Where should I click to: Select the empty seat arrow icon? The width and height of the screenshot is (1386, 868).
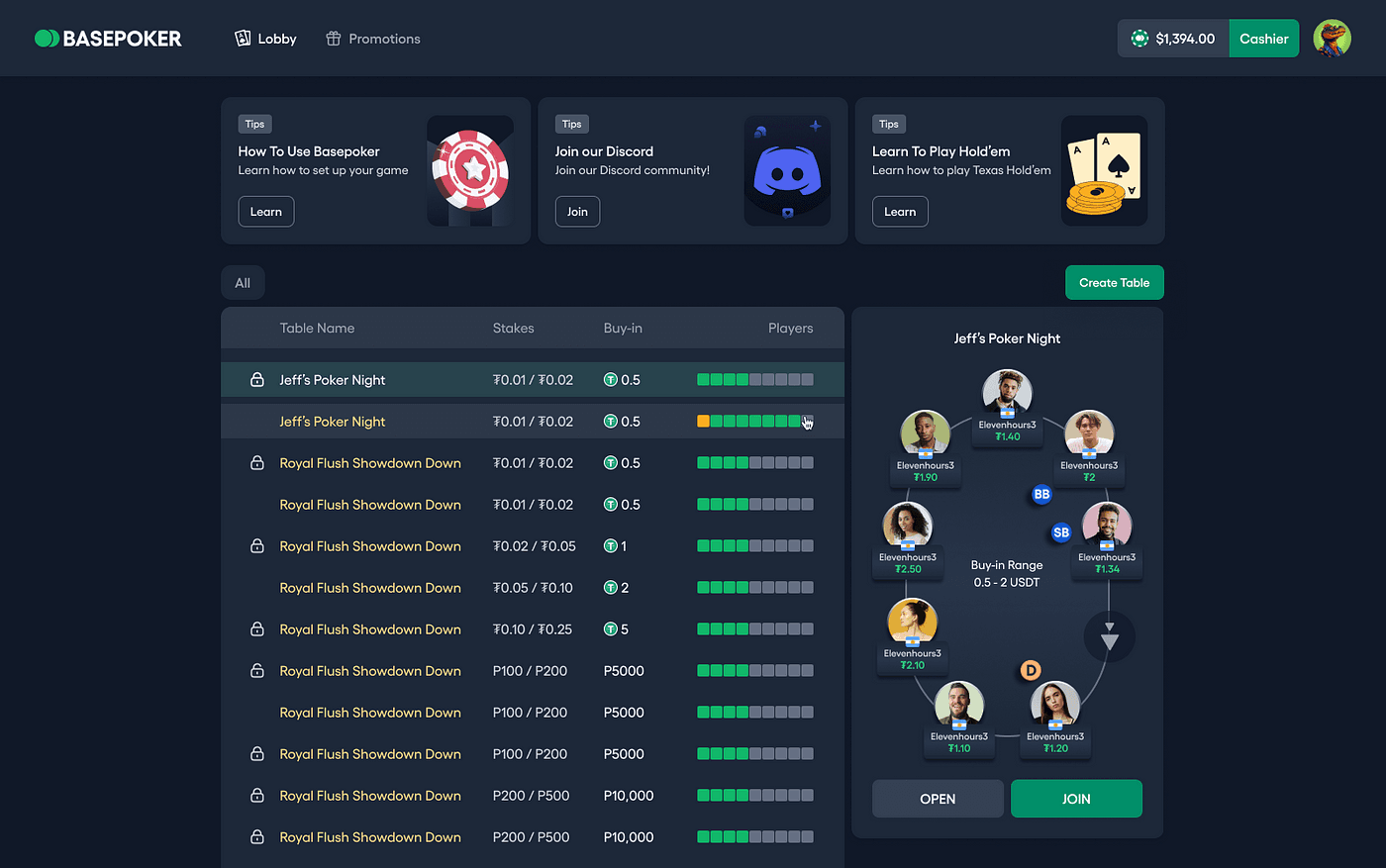click(x=1110, y=637)
